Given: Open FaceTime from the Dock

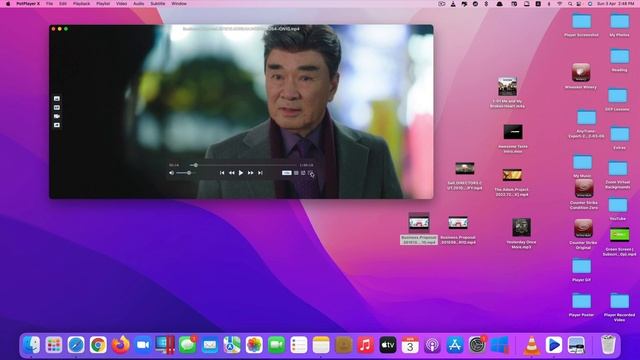Looking at the screenshot, I should (276, 345).
